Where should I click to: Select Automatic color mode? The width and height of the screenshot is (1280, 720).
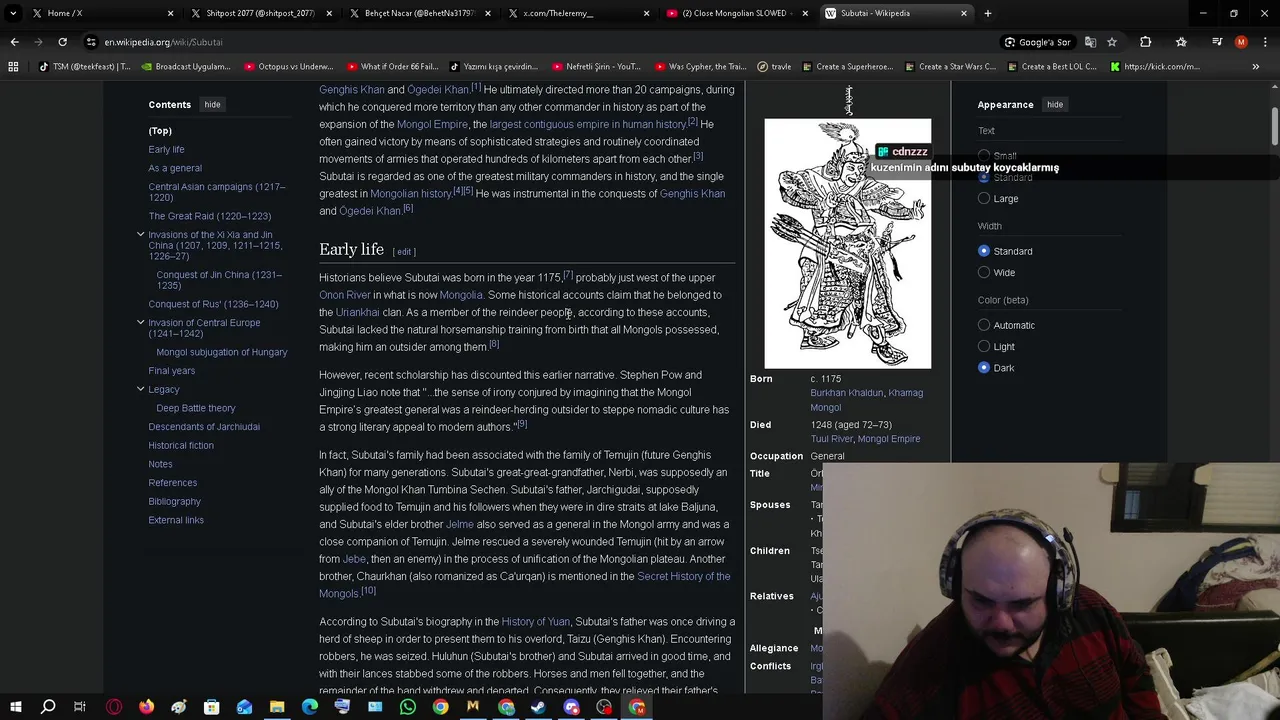click(984, 325)
